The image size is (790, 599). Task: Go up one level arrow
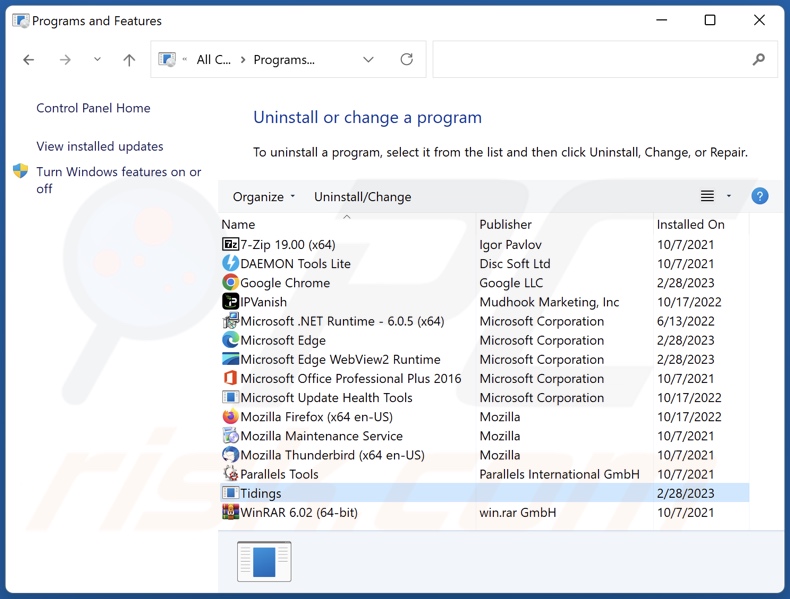click(x=129, y=60)
